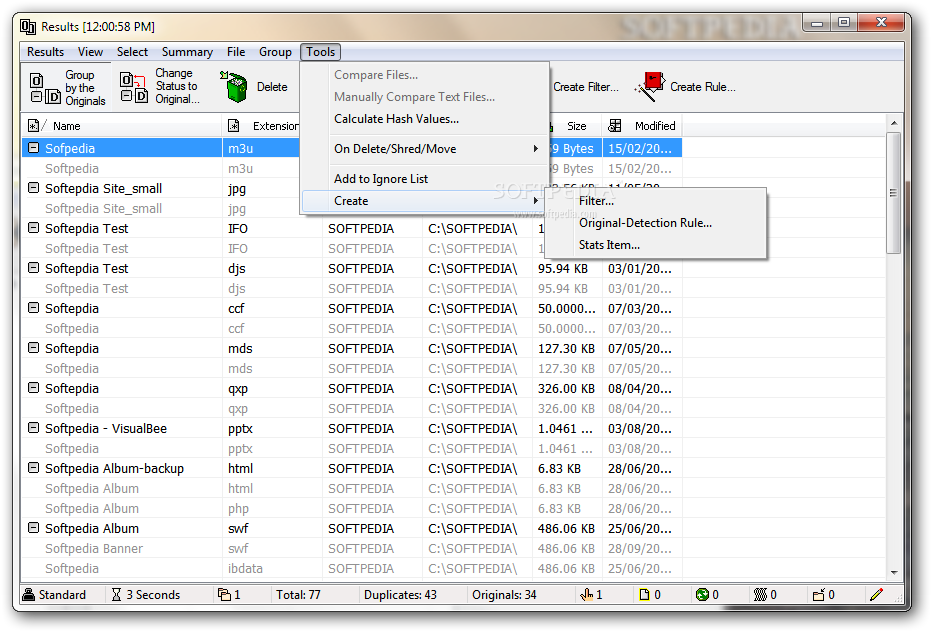The width and height of the screenshot is (932, 632).
Task: Click the Results window title bar icon
Action: coord(28,27)
